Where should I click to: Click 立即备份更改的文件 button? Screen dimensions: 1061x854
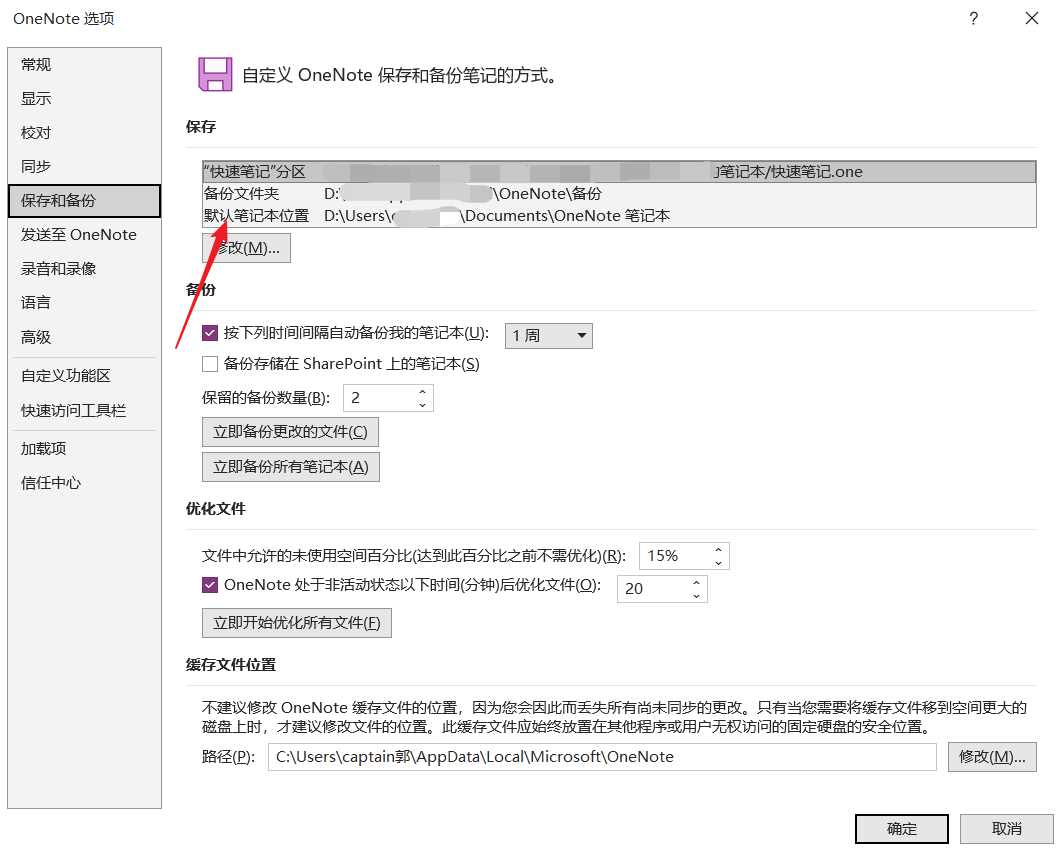tap(289, 431)
